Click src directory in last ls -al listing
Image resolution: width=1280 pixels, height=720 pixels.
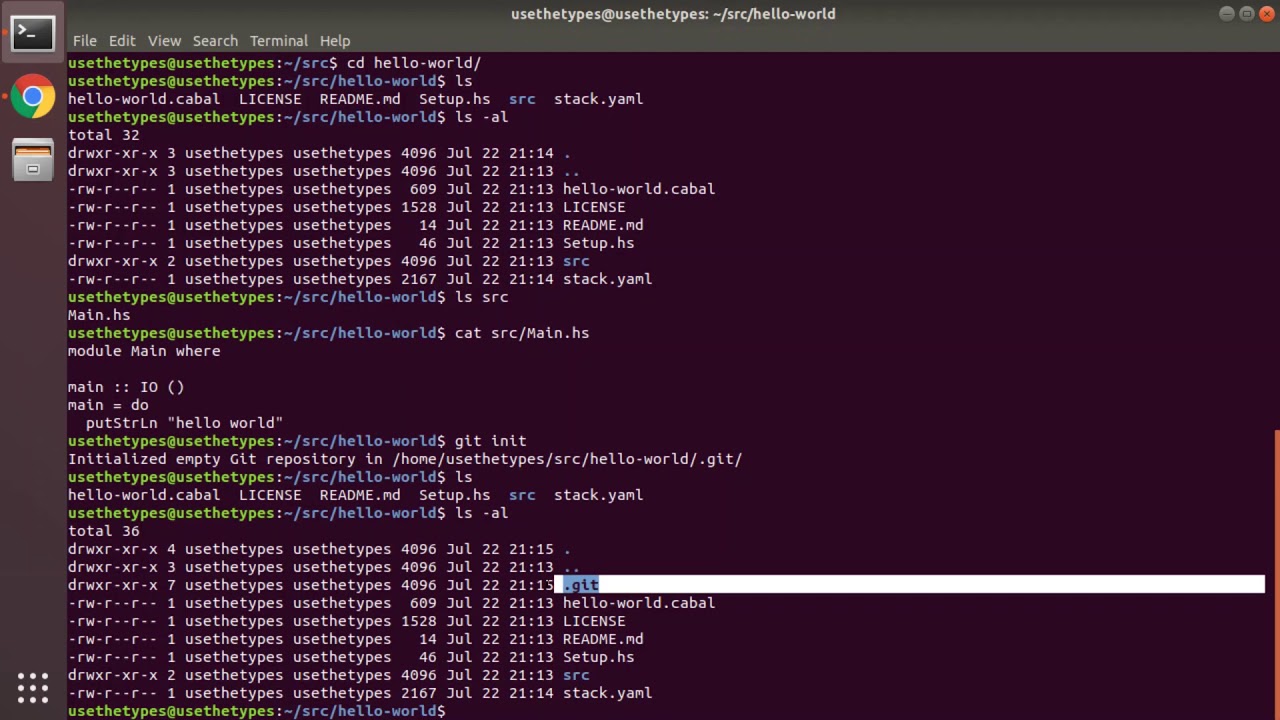[x=576, y=675]
